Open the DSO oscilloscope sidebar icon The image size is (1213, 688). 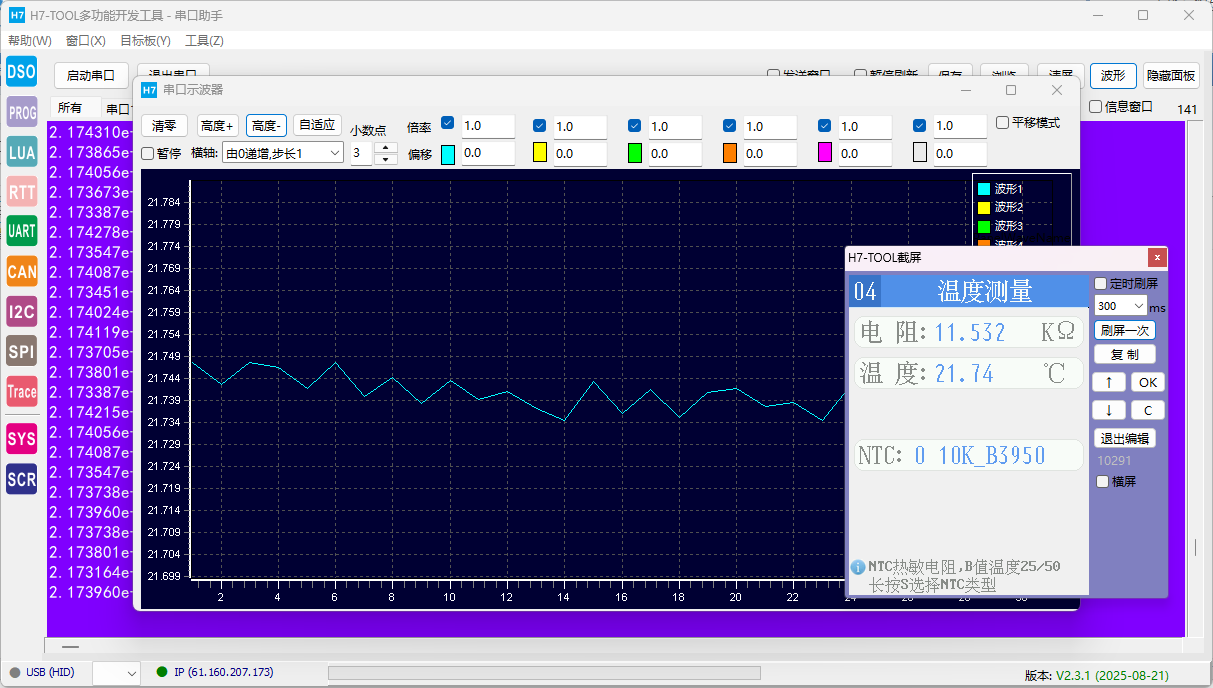pyautogui.click(x=21, y=72)
